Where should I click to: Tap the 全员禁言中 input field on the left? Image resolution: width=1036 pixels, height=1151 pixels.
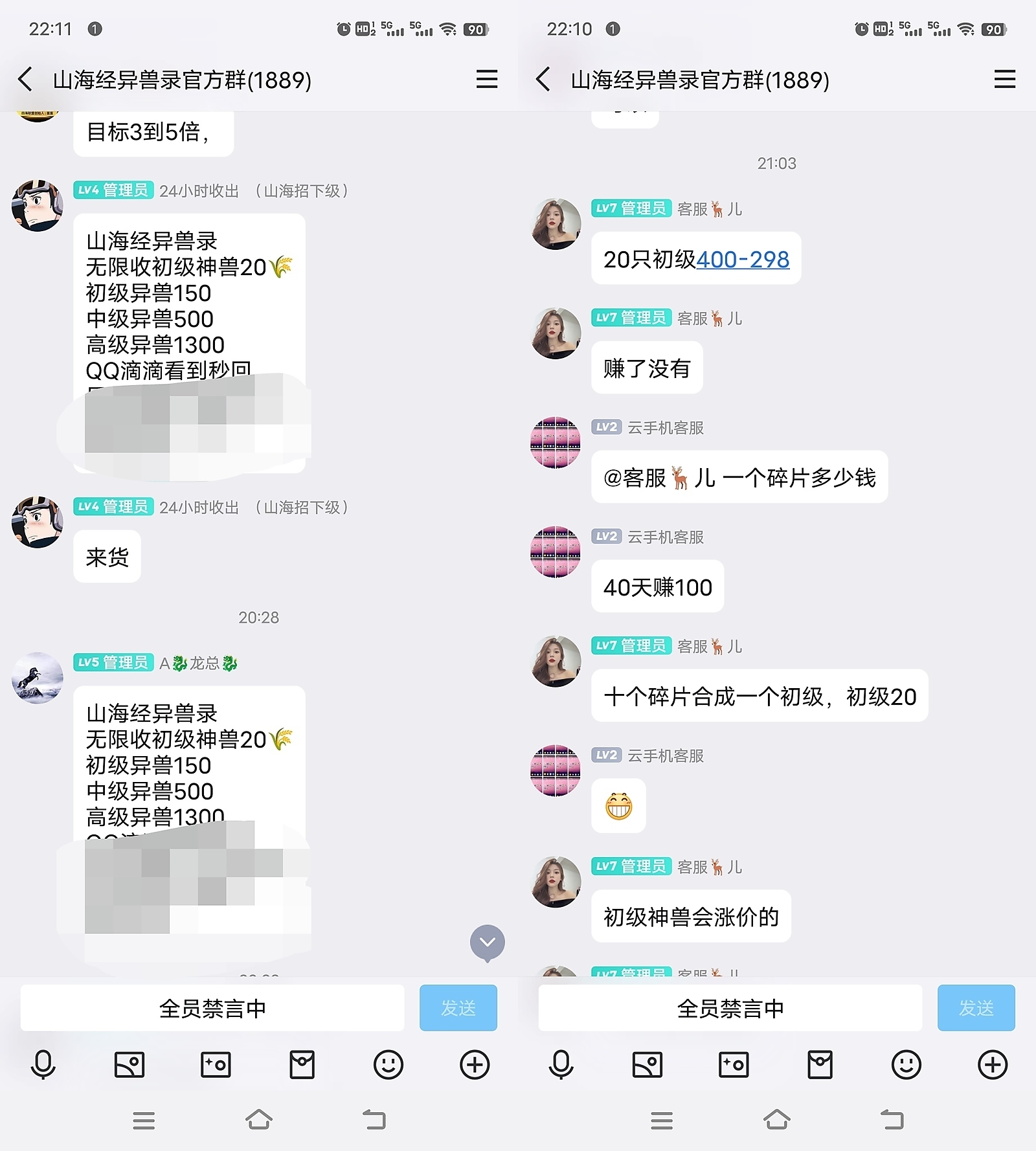pyautogui.click(x=212, y=1008)
